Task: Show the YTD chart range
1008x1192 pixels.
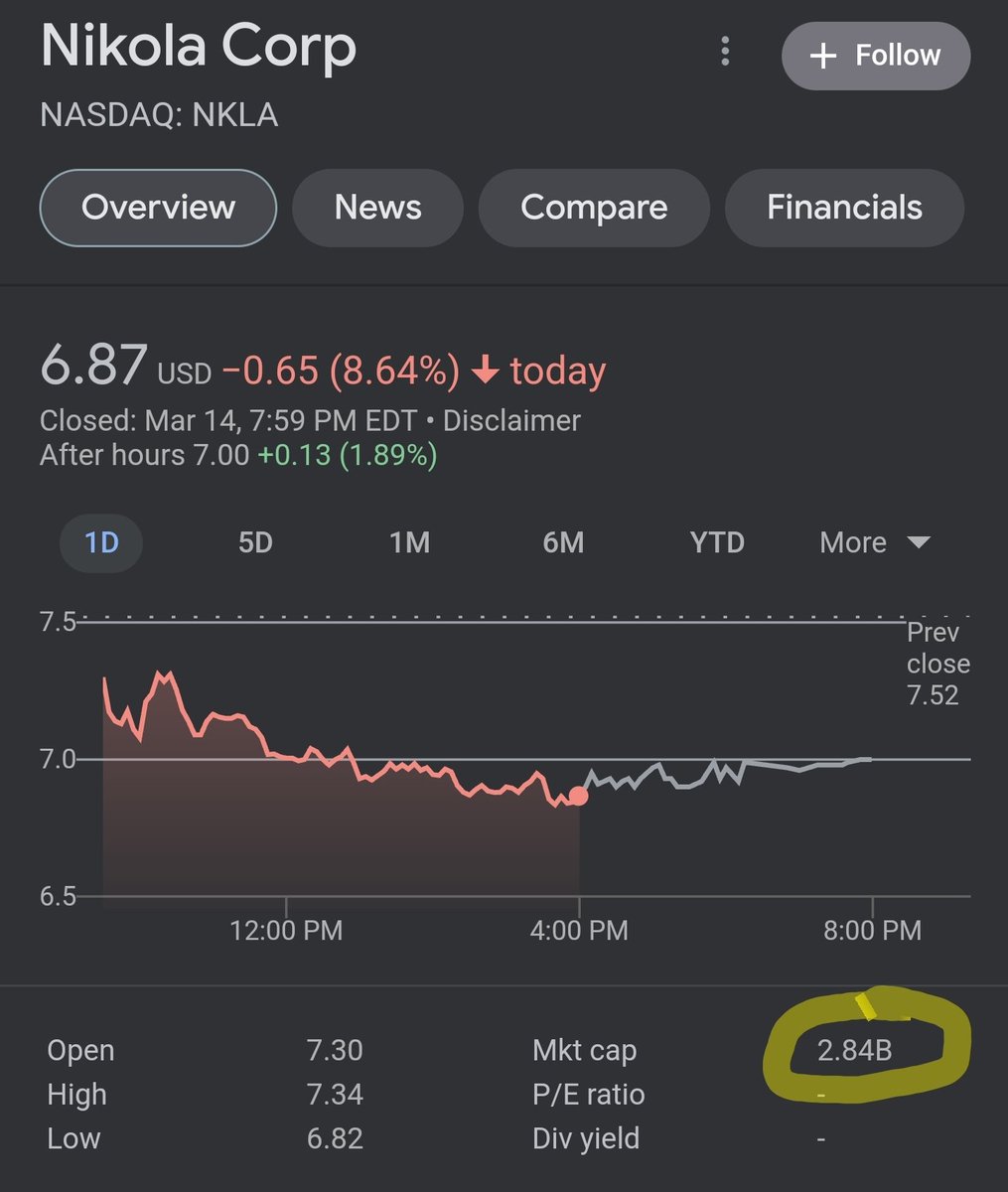Action: (x=717, y=542)
